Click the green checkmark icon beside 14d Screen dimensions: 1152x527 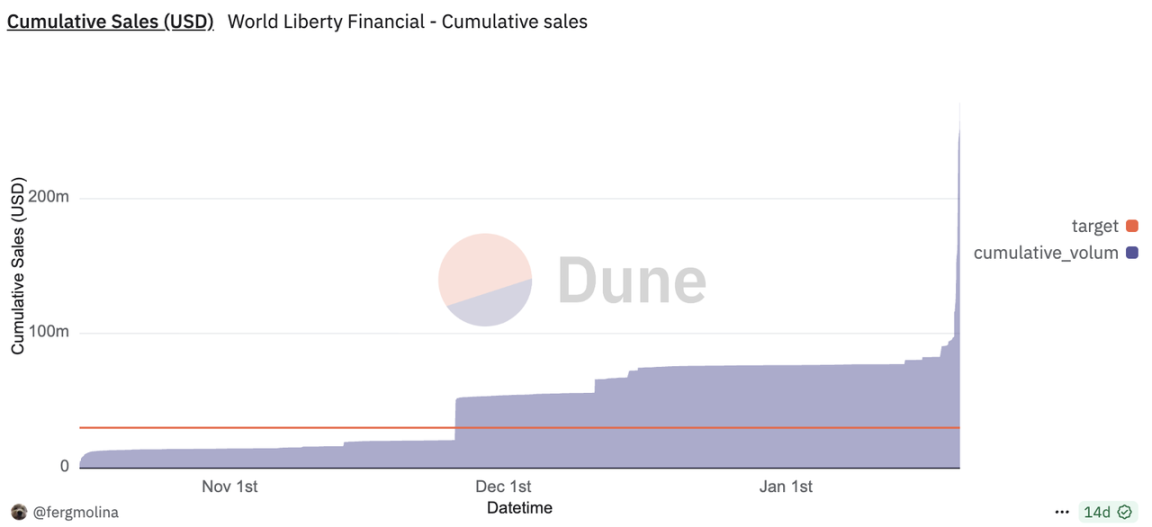(x=1125, y=512)
